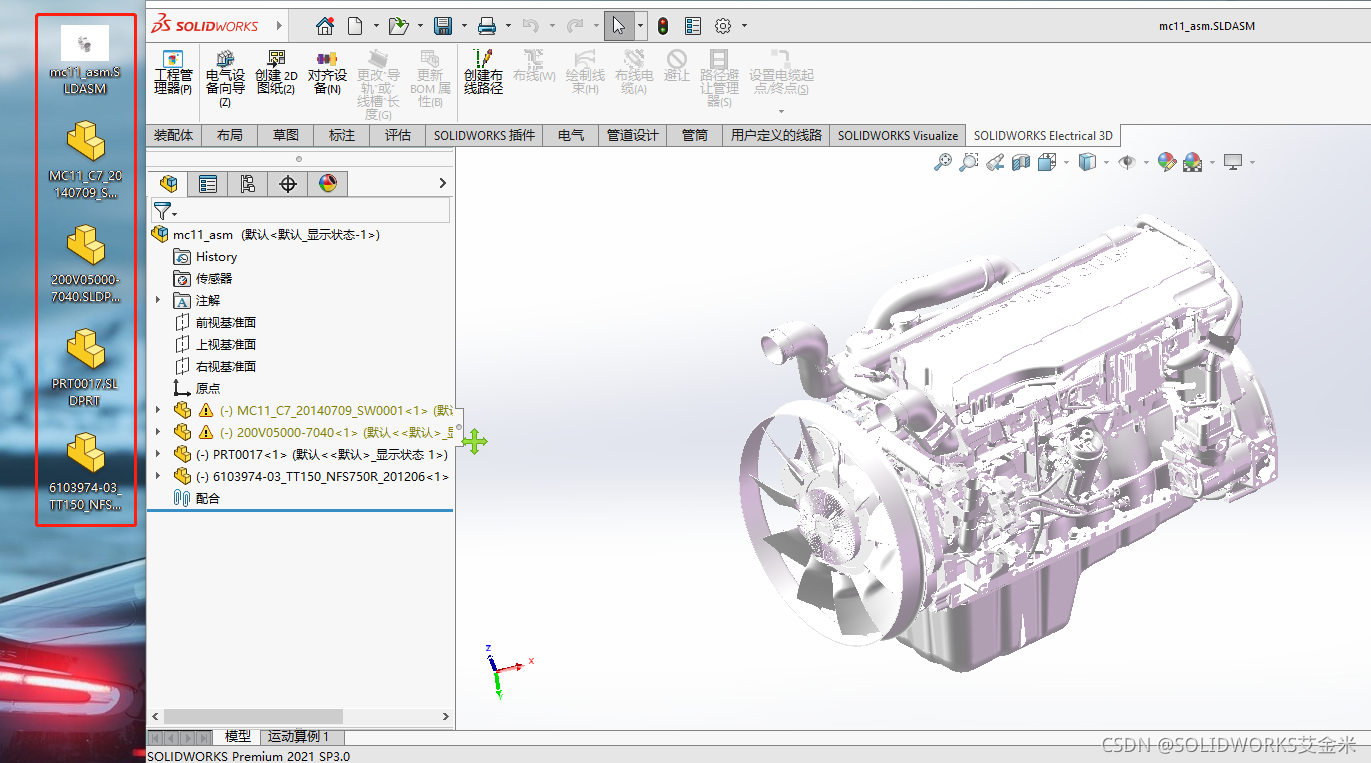
Task: Click 创建 2D 图纸 tool
Action: [276, 72]
